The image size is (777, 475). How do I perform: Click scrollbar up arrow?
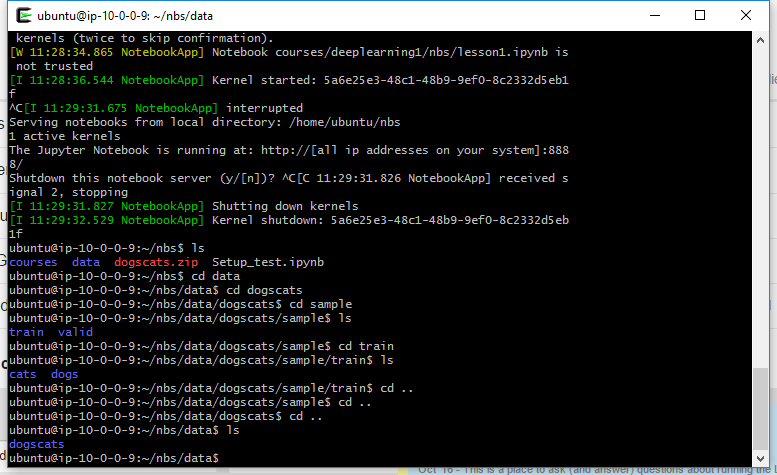tap(760, 41)
